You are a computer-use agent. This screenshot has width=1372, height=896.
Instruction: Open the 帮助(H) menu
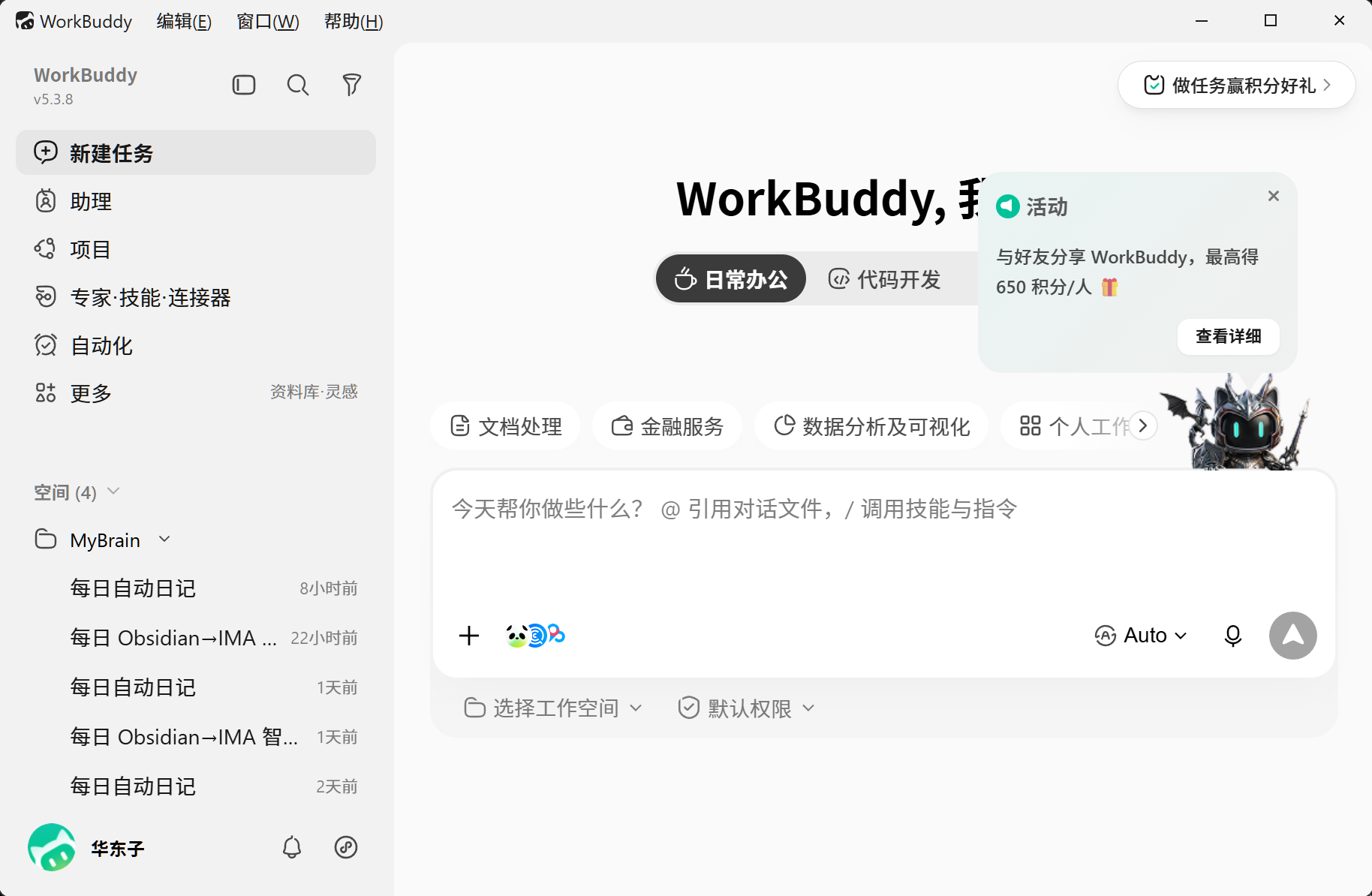(x=354, y=21)
